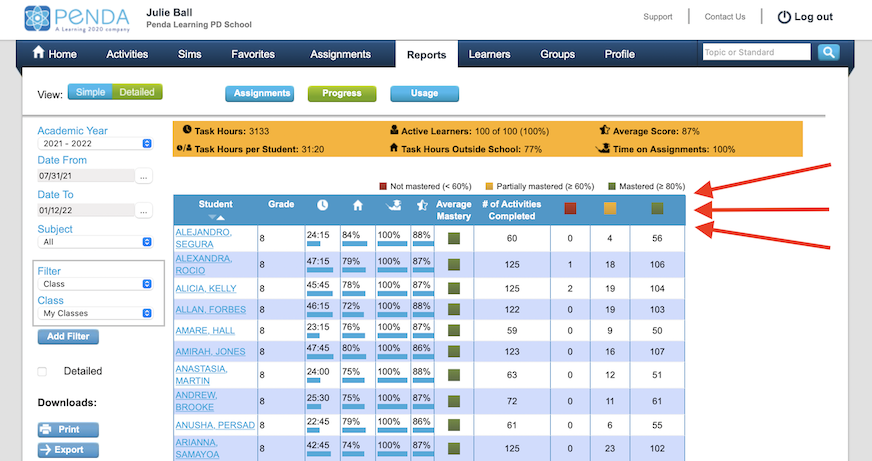This screenshot has height=461, width=872.
Task: Open student ARIANNA, SAMAYOA link
Action: click(x=197, y=448)
